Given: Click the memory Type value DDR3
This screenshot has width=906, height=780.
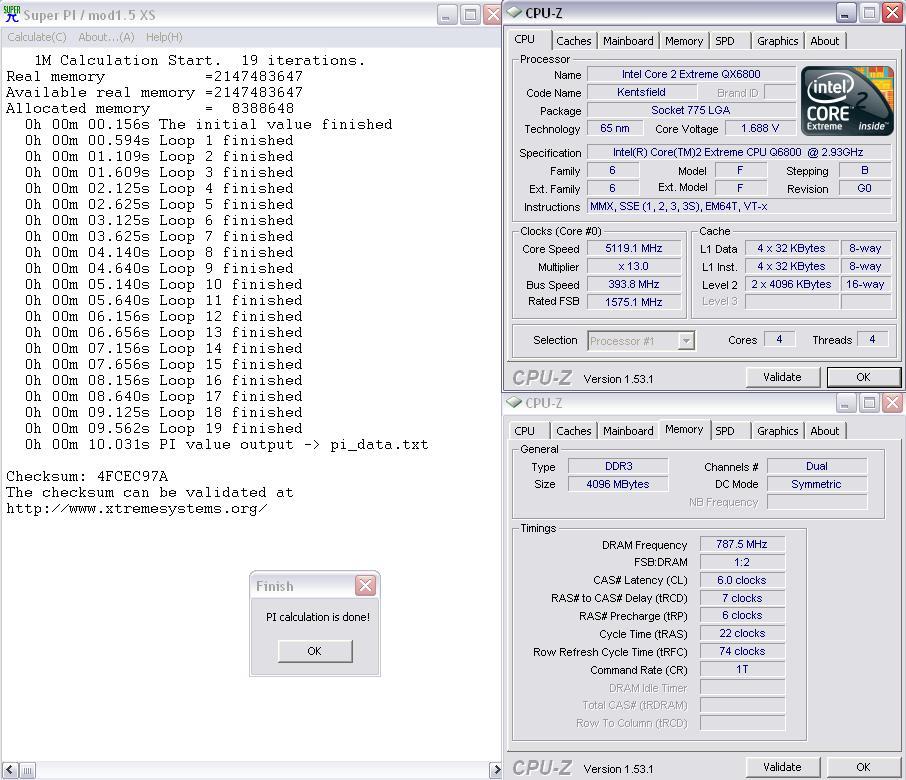Looking at the screenshot, I should point(618,466).
